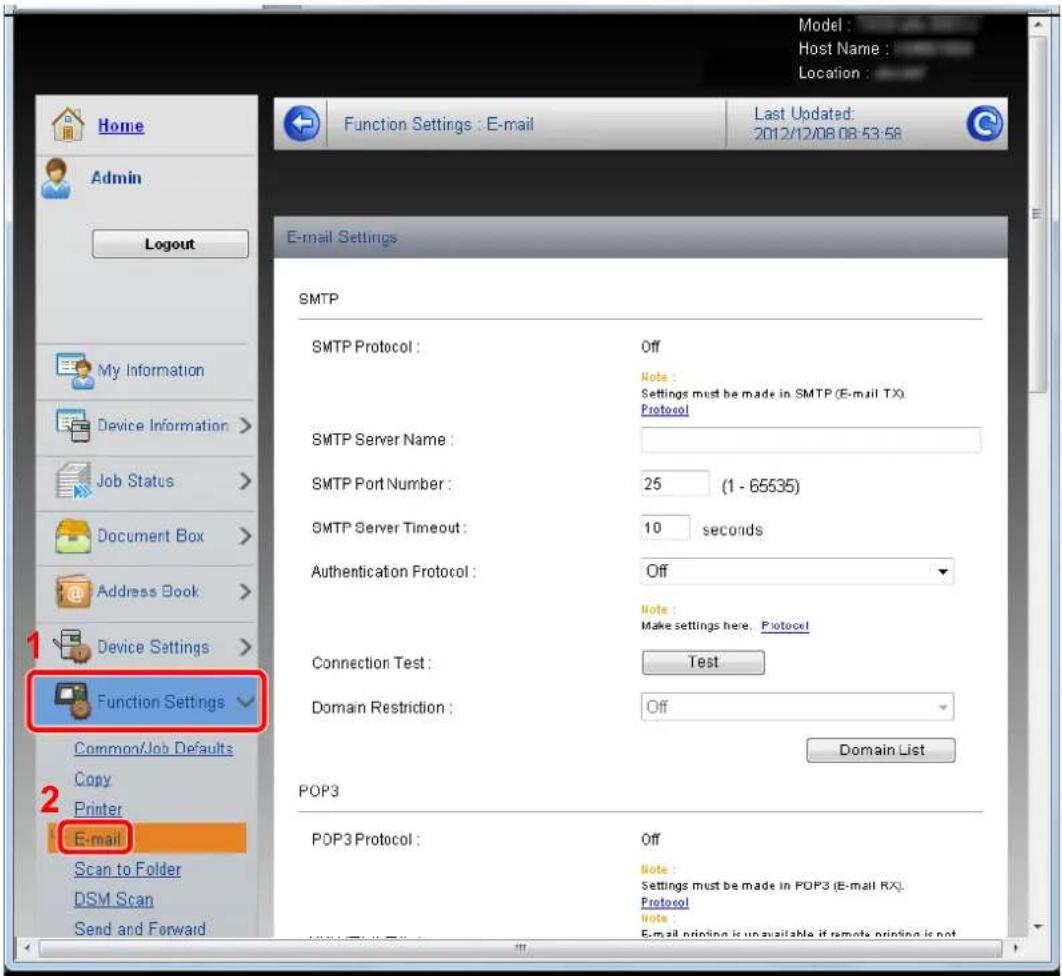Click the Function Settings icon
1062x976 pixels.
click(x=72, y=701)
